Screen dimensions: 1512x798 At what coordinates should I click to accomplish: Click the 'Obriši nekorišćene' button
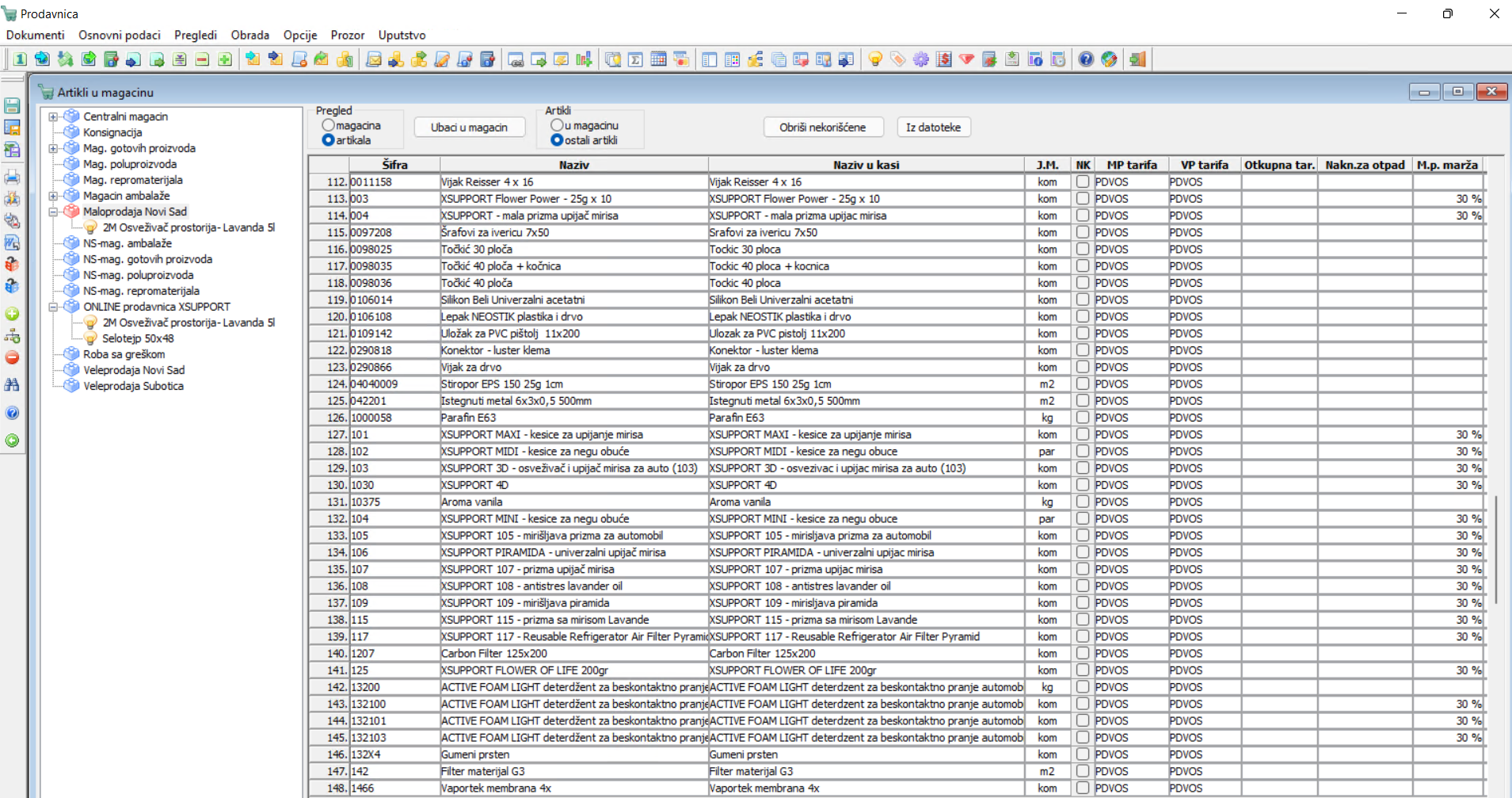click(x=822, y=127)
